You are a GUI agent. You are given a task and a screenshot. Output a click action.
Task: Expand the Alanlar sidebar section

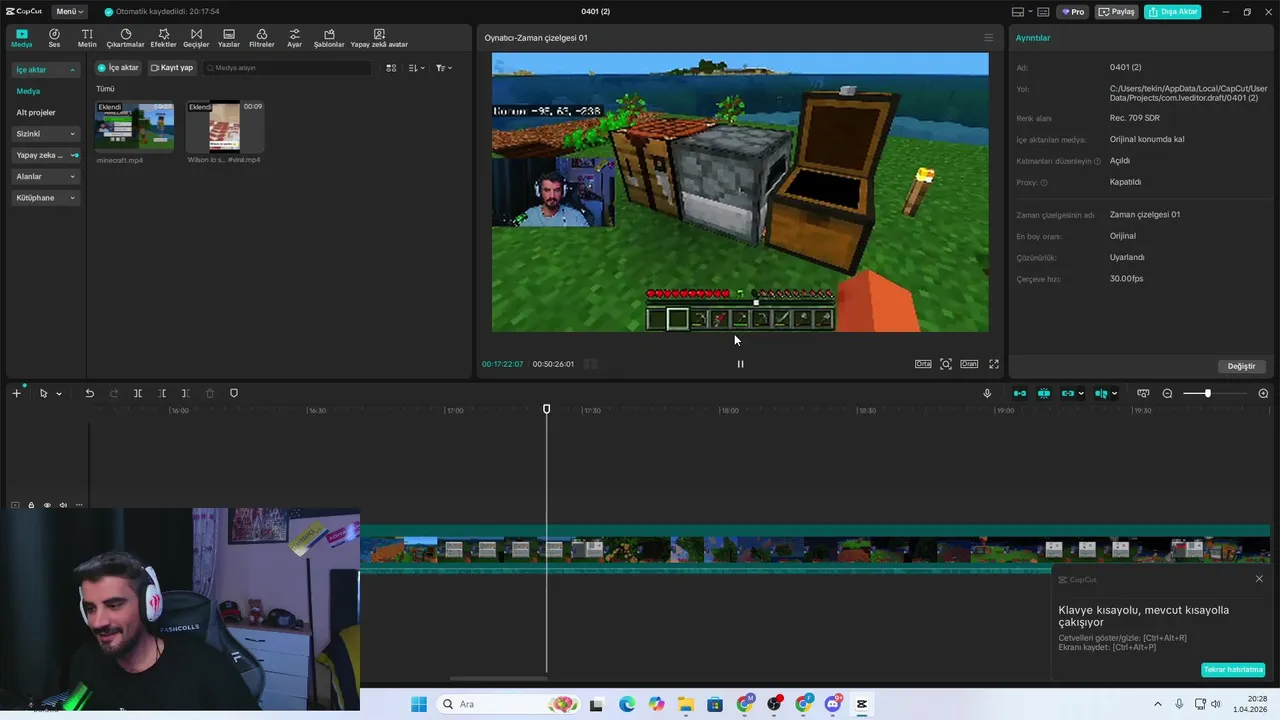[45, 177]
